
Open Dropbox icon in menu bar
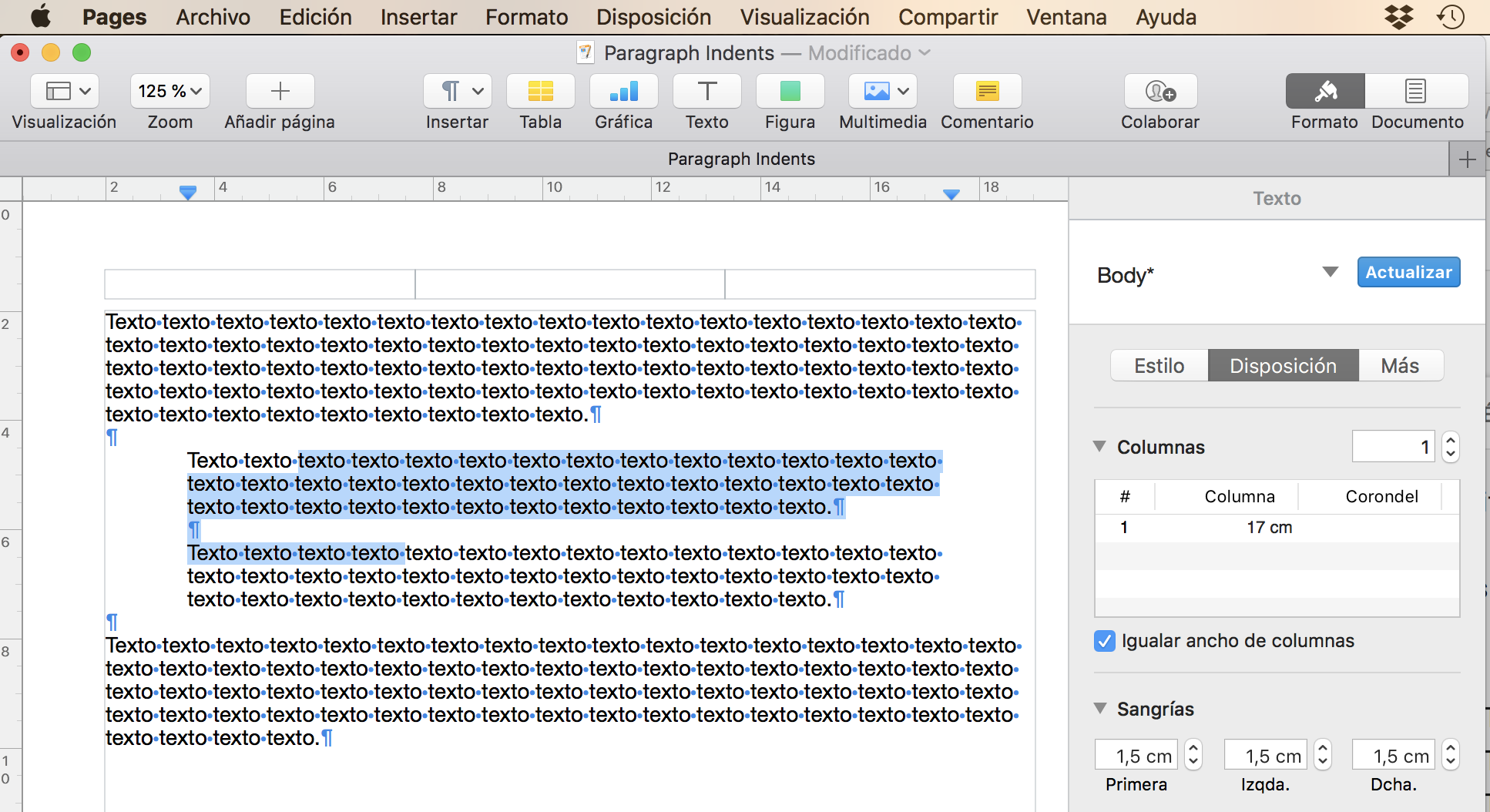click(1398, 17)
